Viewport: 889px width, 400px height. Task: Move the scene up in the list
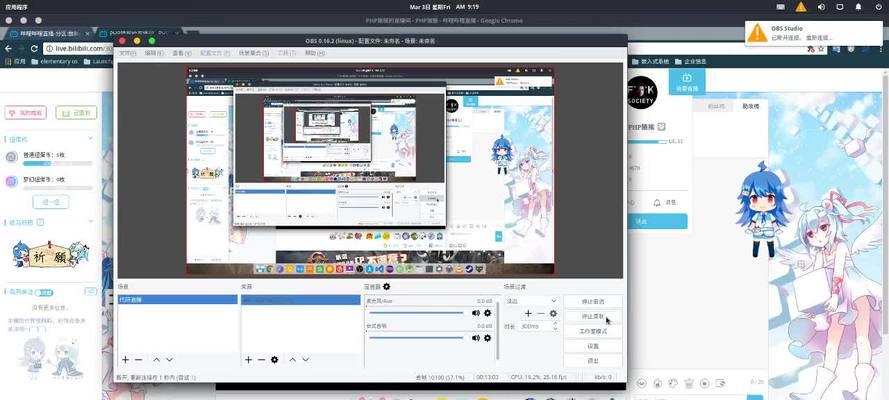pyautogui.click(x=156, y=360)
